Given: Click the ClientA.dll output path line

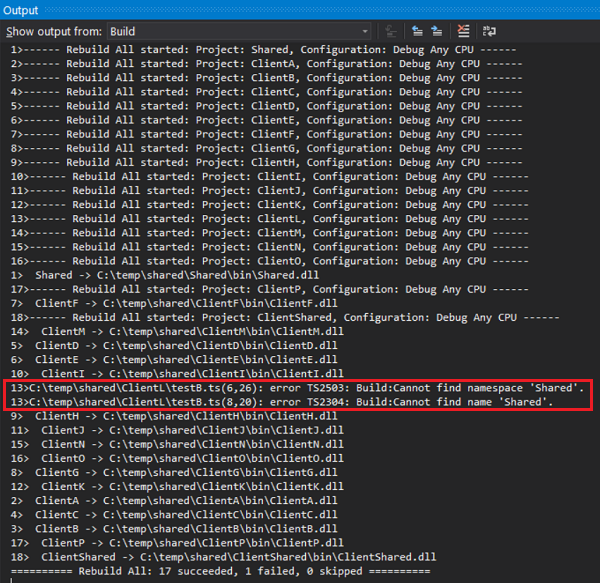Looking at the screenshot, I should point(174,501).
